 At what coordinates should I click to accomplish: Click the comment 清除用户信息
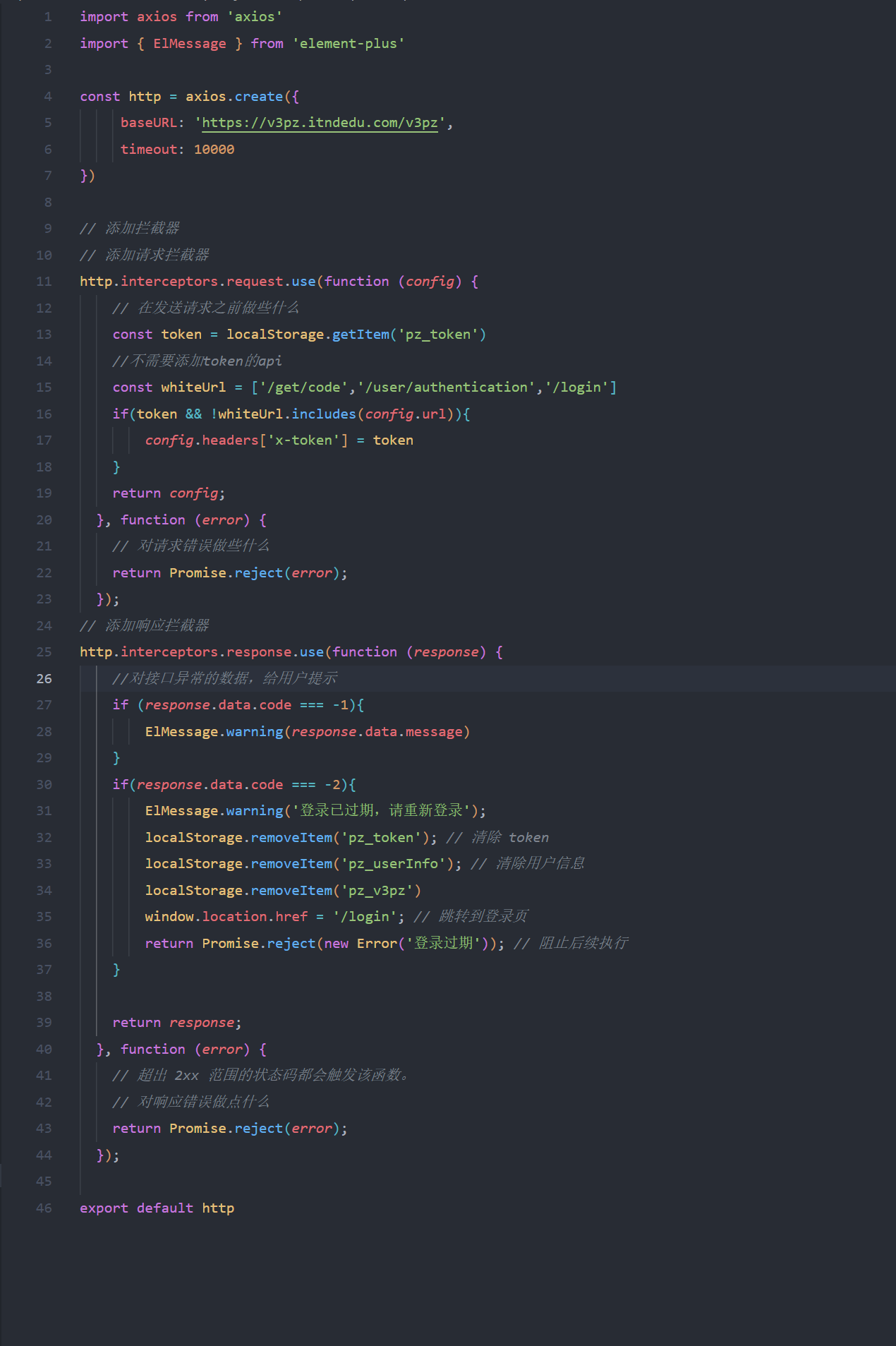(528, 864)
